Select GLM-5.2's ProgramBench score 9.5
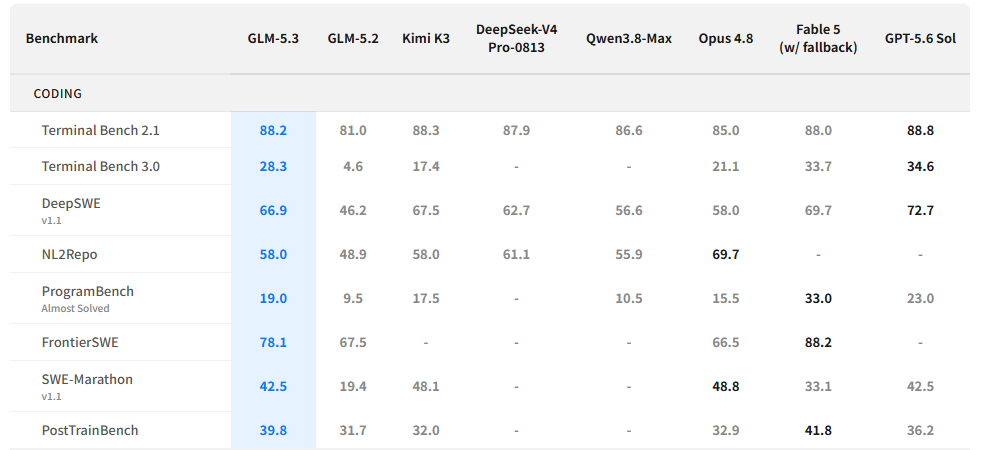 click(x=353, y=298)
